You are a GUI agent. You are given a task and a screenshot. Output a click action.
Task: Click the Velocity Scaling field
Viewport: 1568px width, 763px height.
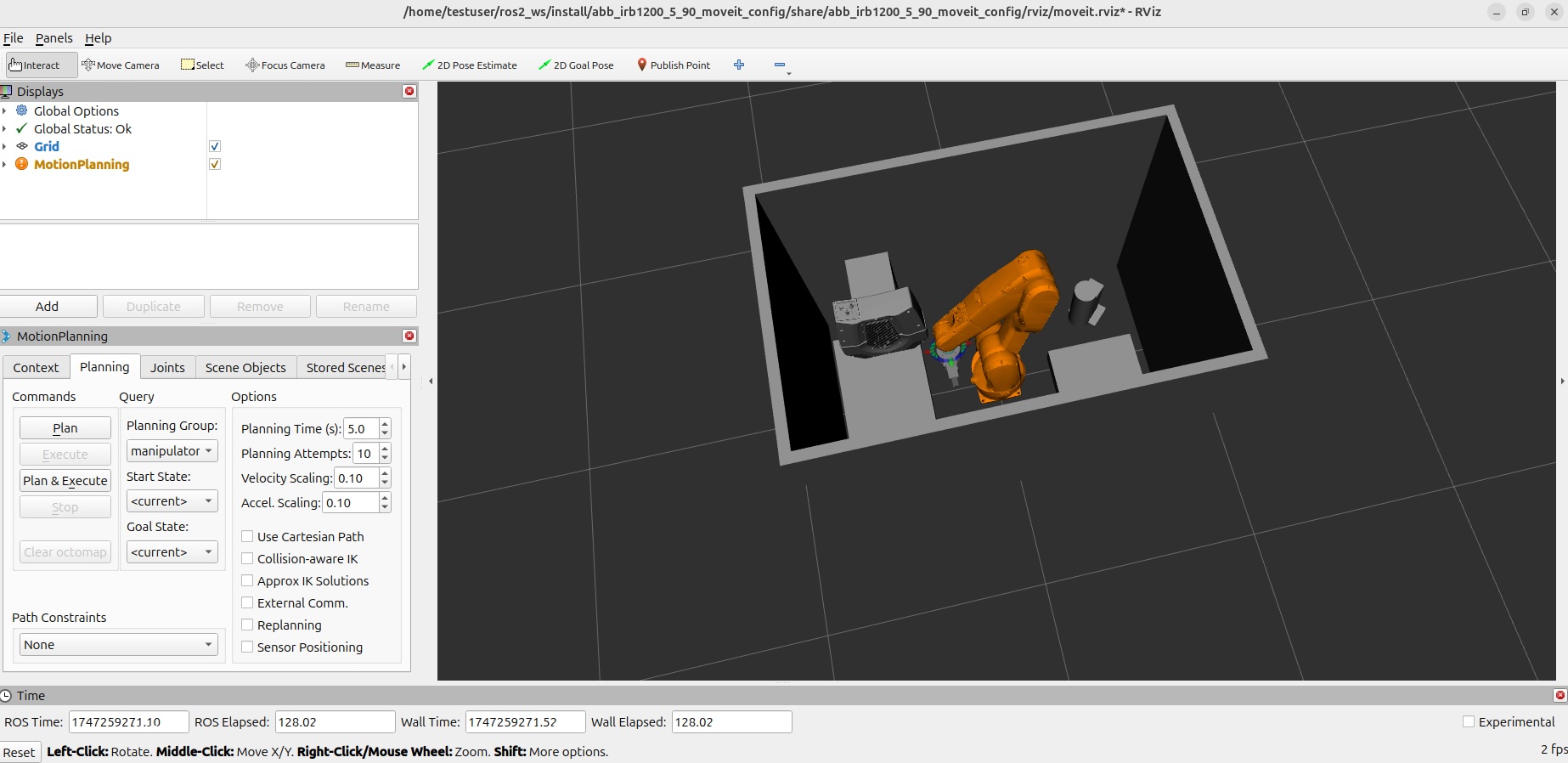[356, 478]
